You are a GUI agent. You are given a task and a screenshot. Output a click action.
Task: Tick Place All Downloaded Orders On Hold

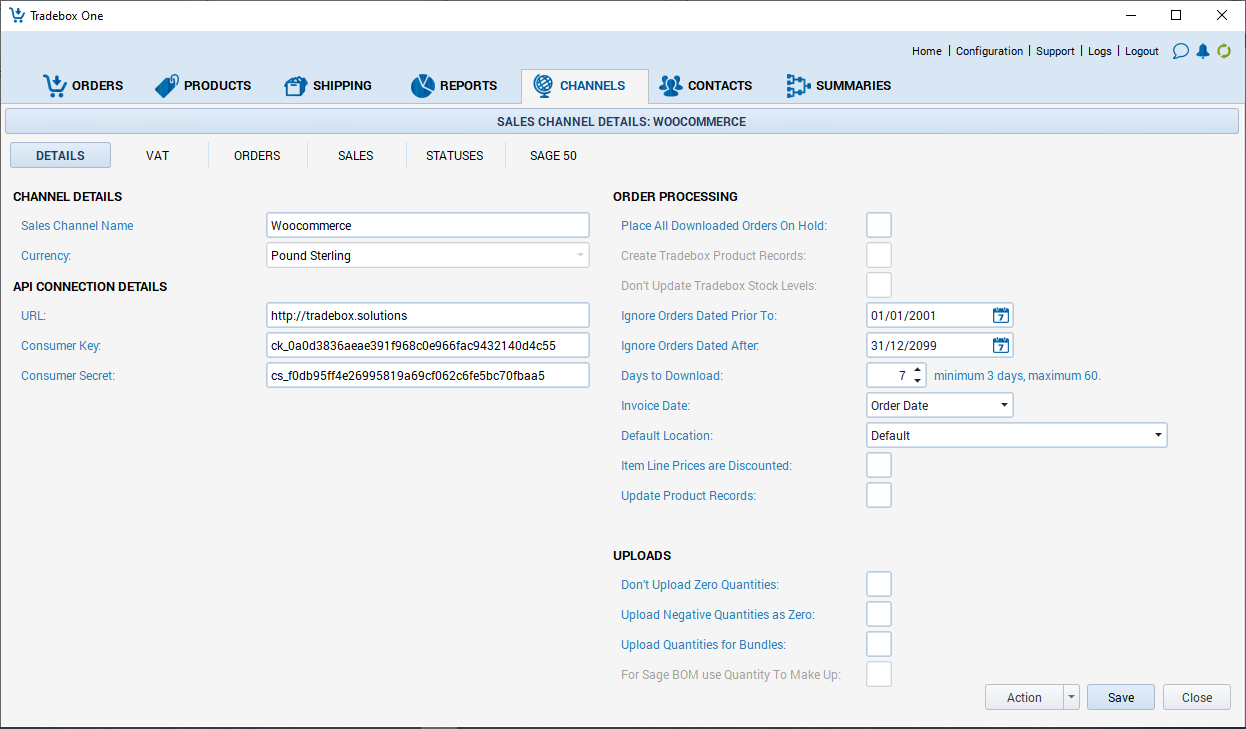(x=879, y=225)
